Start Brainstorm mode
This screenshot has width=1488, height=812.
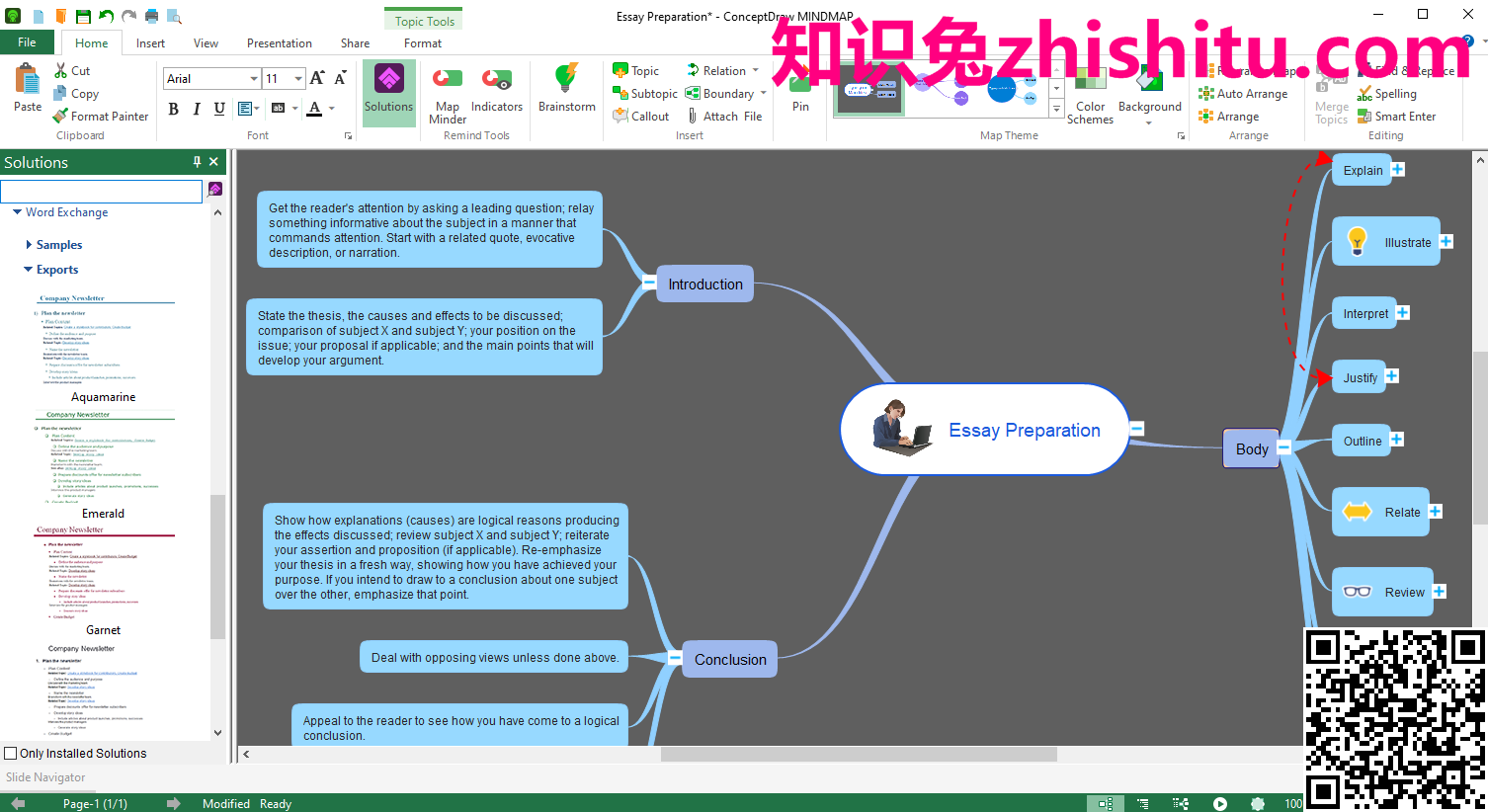(x=567, y=89)
